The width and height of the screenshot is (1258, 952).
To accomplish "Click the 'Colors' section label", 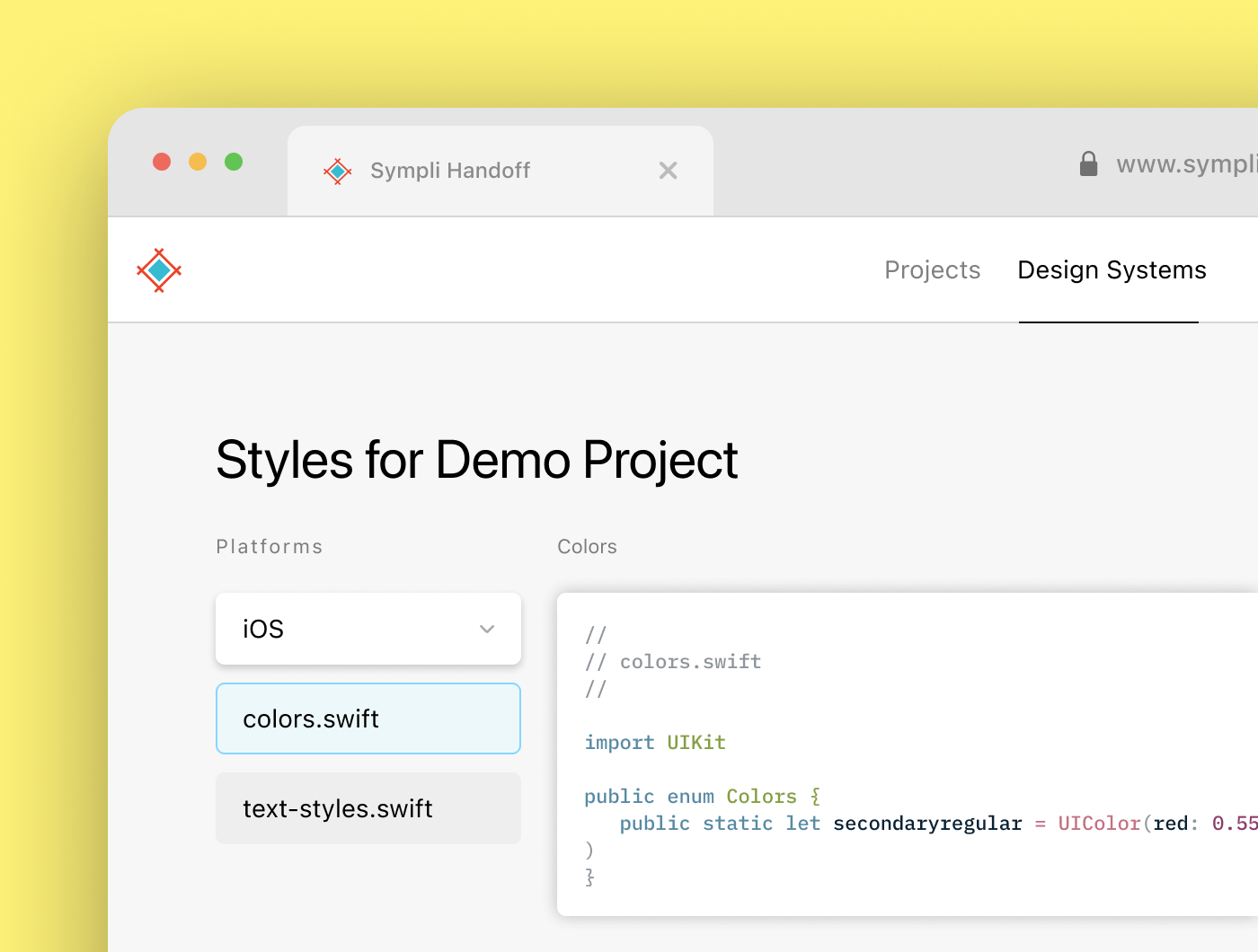I will click(587, 546).
